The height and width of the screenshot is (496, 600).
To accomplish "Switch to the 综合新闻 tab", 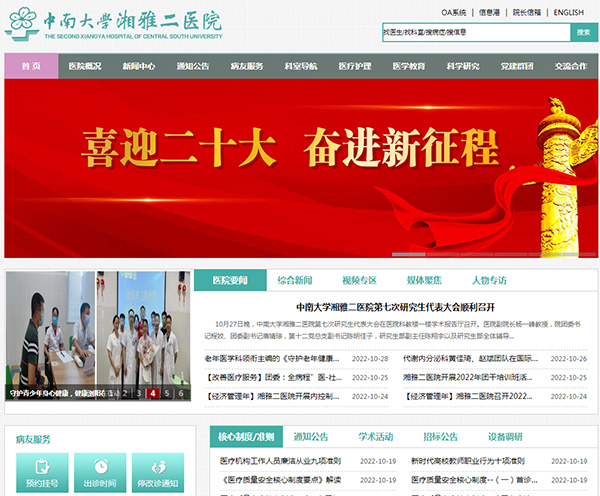I will (295, 281).
